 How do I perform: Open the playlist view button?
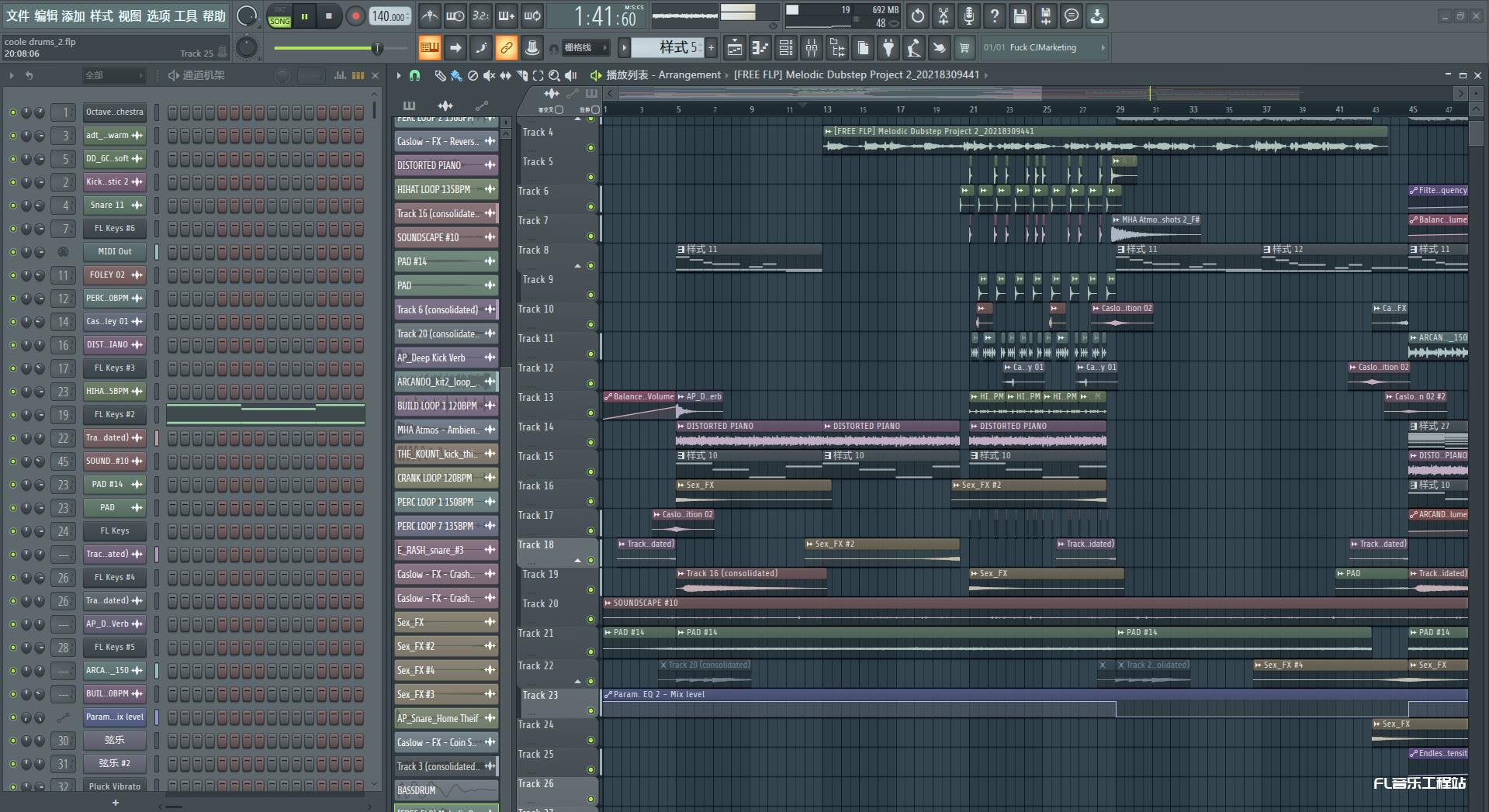(734, 48)
